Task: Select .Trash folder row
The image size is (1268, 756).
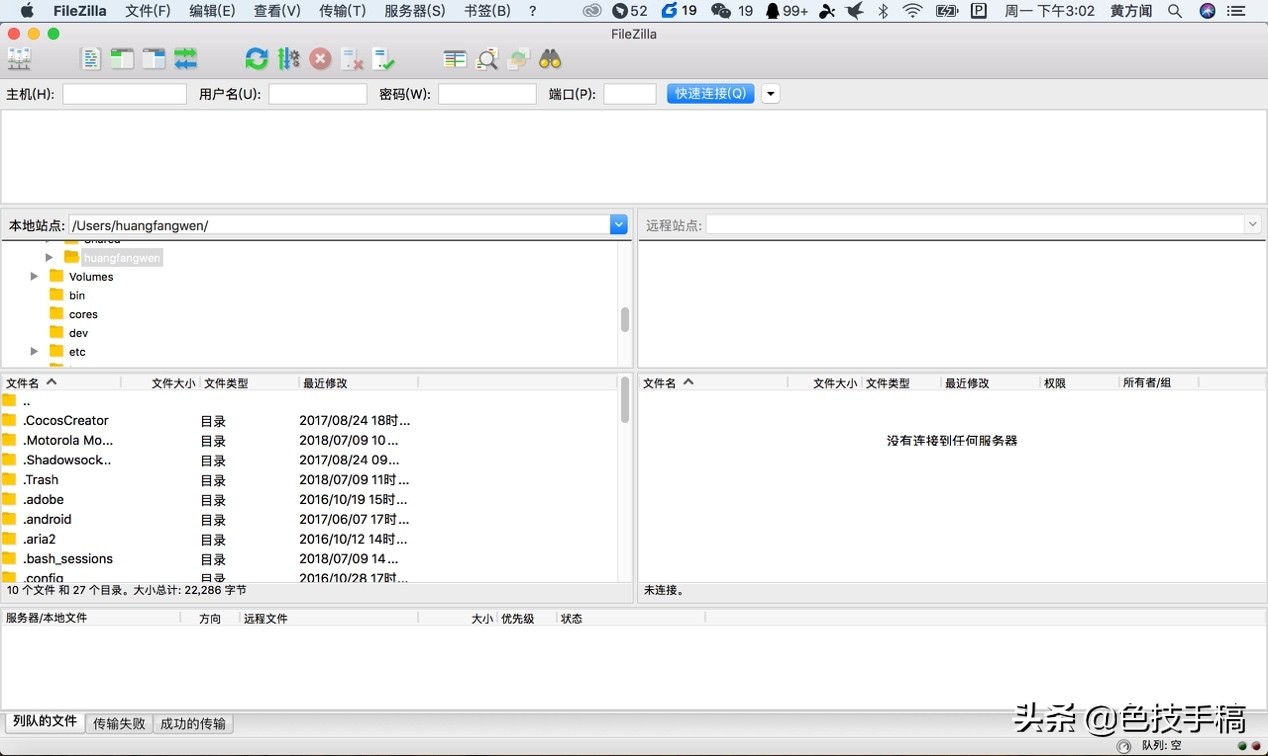Action: click(x=309, y=480)
